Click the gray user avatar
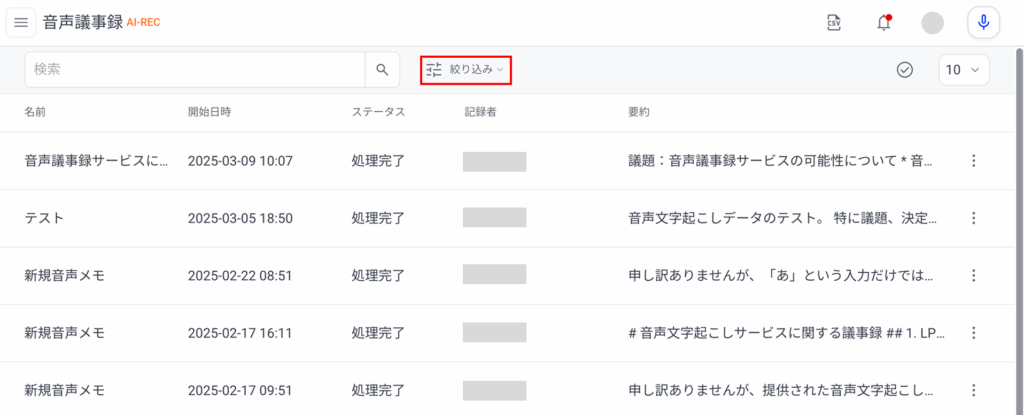Image resolution: width=1024 pixels, height=415 pixels. click(932, 23)
